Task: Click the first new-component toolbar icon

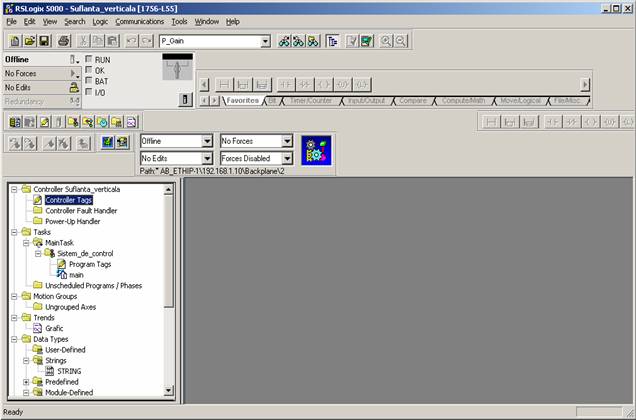Action: pos(15,122)
